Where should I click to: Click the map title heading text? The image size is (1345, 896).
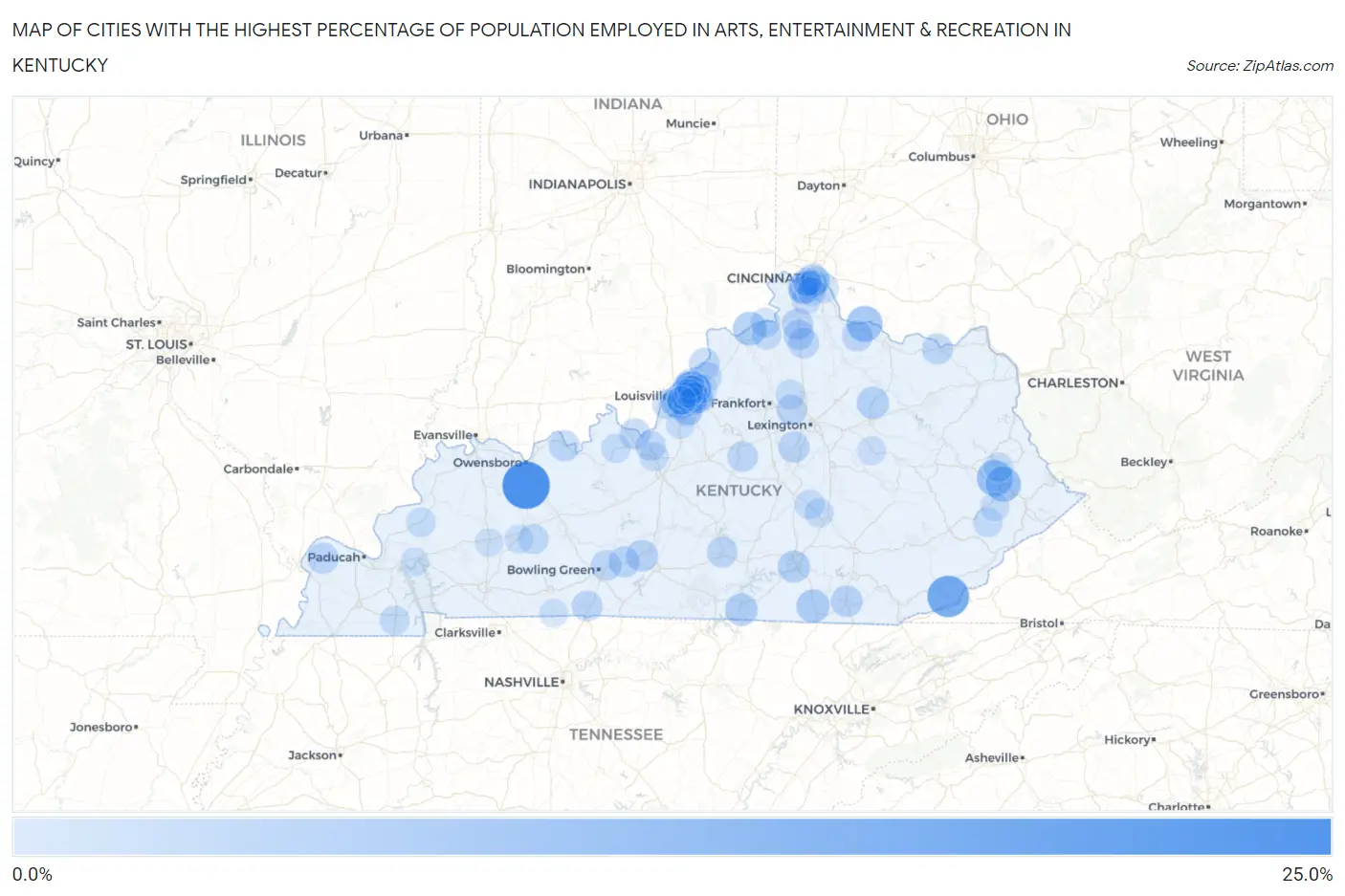[541, 47]
